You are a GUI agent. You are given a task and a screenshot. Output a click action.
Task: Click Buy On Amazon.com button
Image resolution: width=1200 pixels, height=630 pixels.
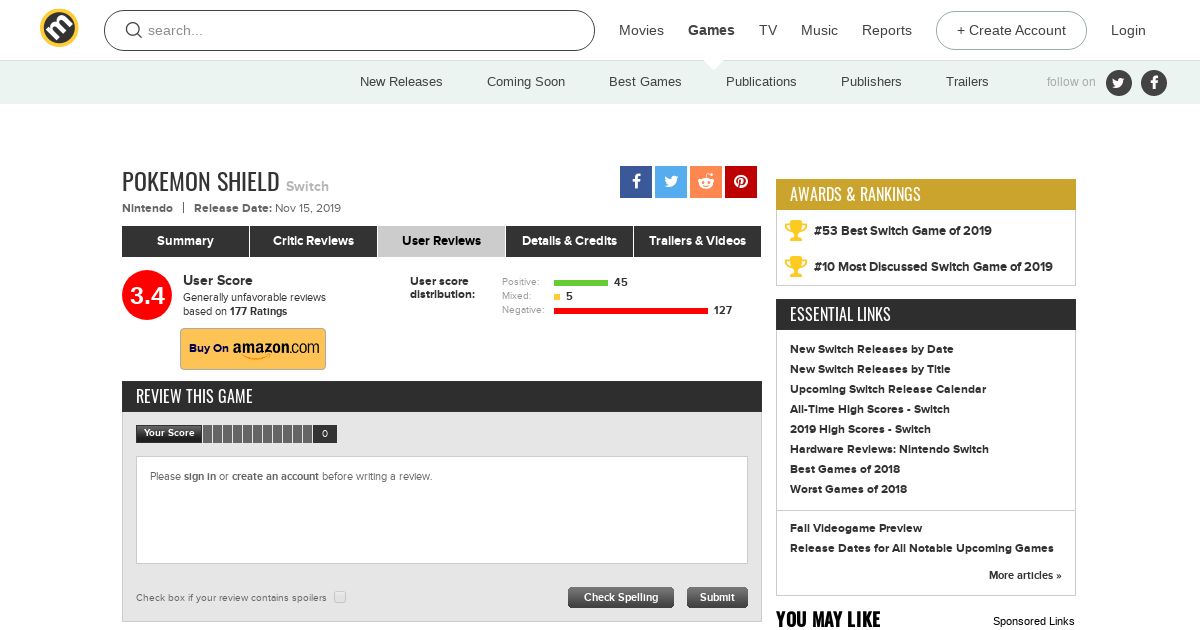[253, 349]
